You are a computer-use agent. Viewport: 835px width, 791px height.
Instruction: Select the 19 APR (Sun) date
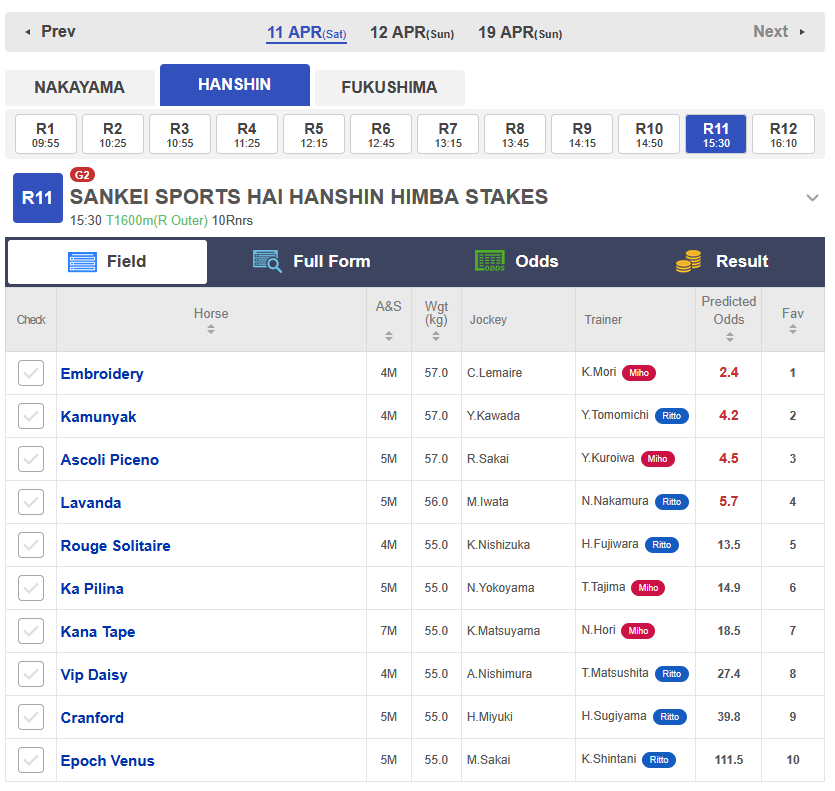tap(520, 32)
